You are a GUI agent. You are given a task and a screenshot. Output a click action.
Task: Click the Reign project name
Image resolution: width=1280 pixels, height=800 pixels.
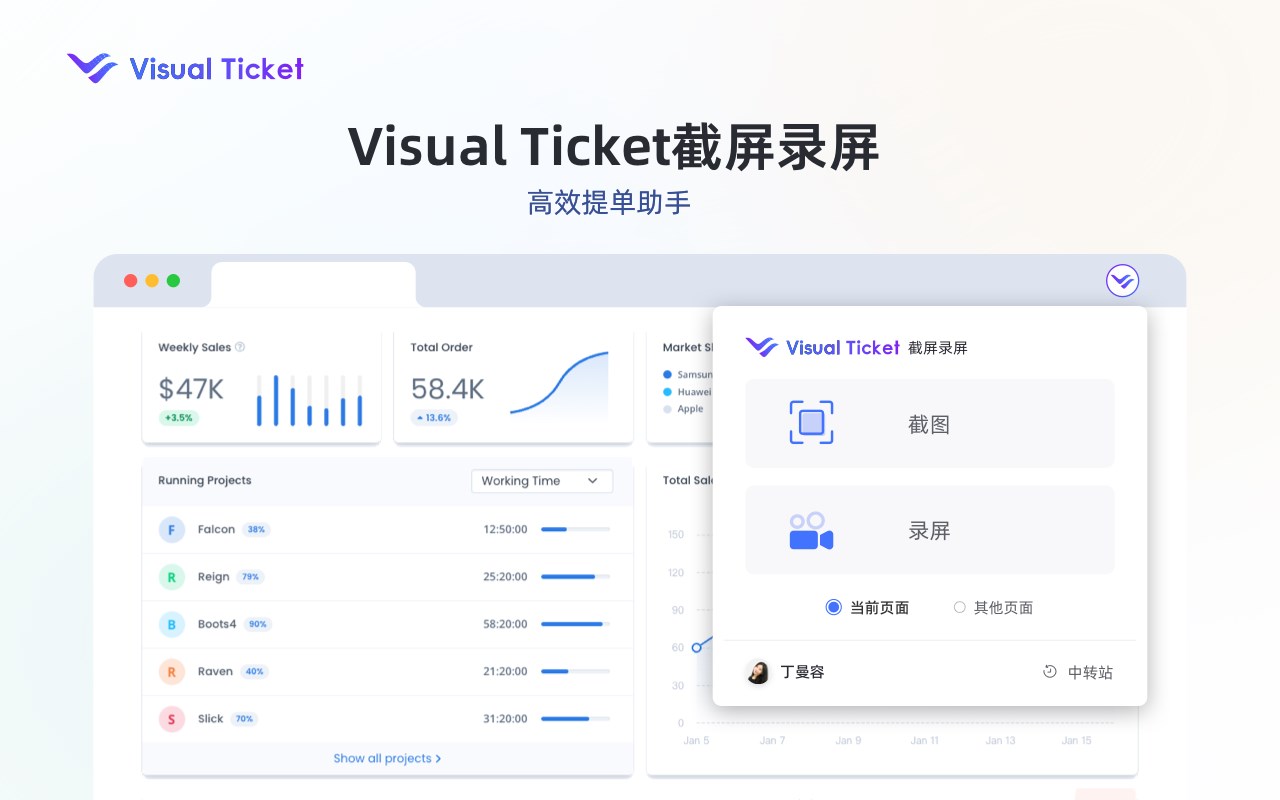[213, 577]
